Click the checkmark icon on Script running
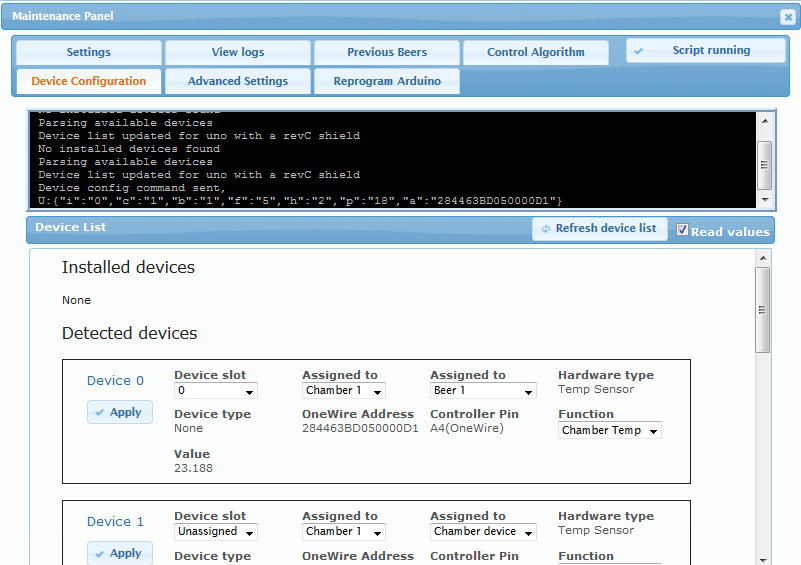 (x=639, y=51)
